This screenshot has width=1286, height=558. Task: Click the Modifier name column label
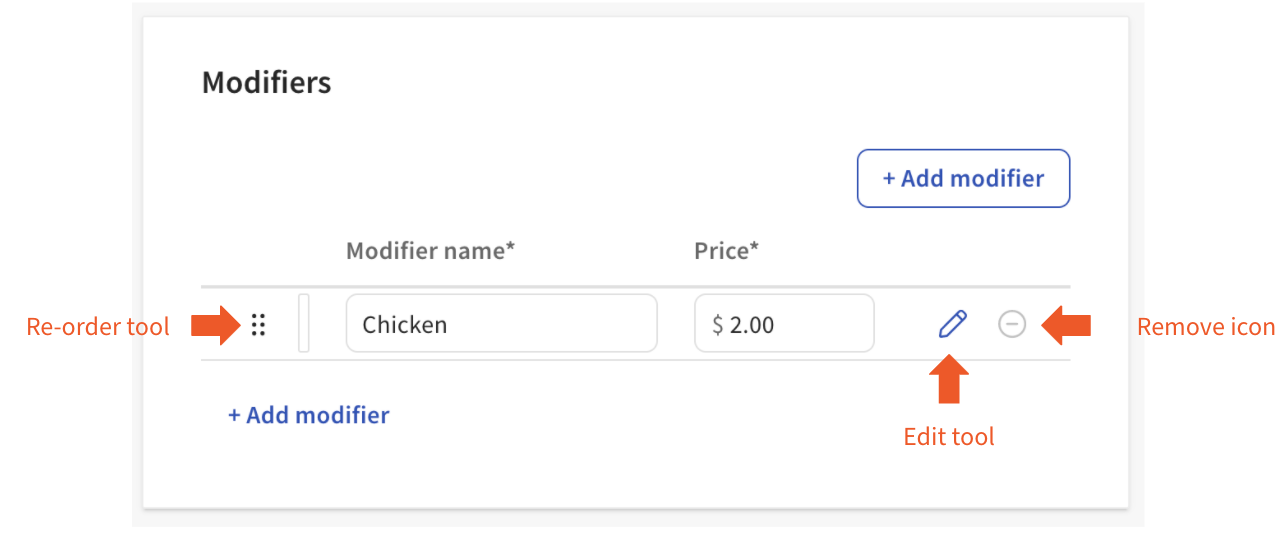click(430, 251)
